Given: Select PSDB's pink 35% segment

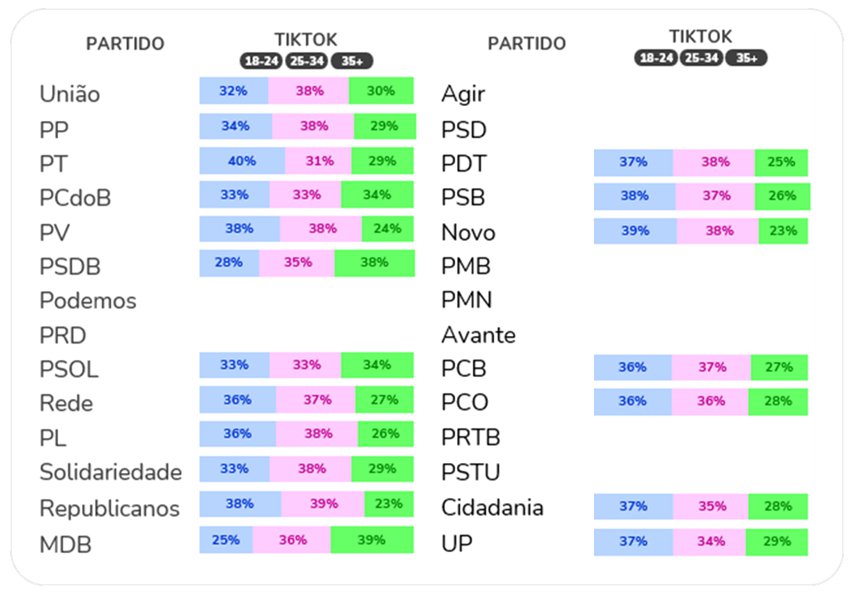Looking at the screenshot, I should tap(297, 263).
